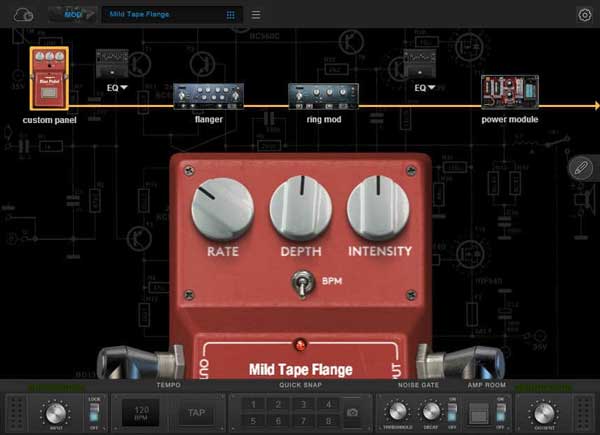Click the RATE knob

click(x=223, y=209)
